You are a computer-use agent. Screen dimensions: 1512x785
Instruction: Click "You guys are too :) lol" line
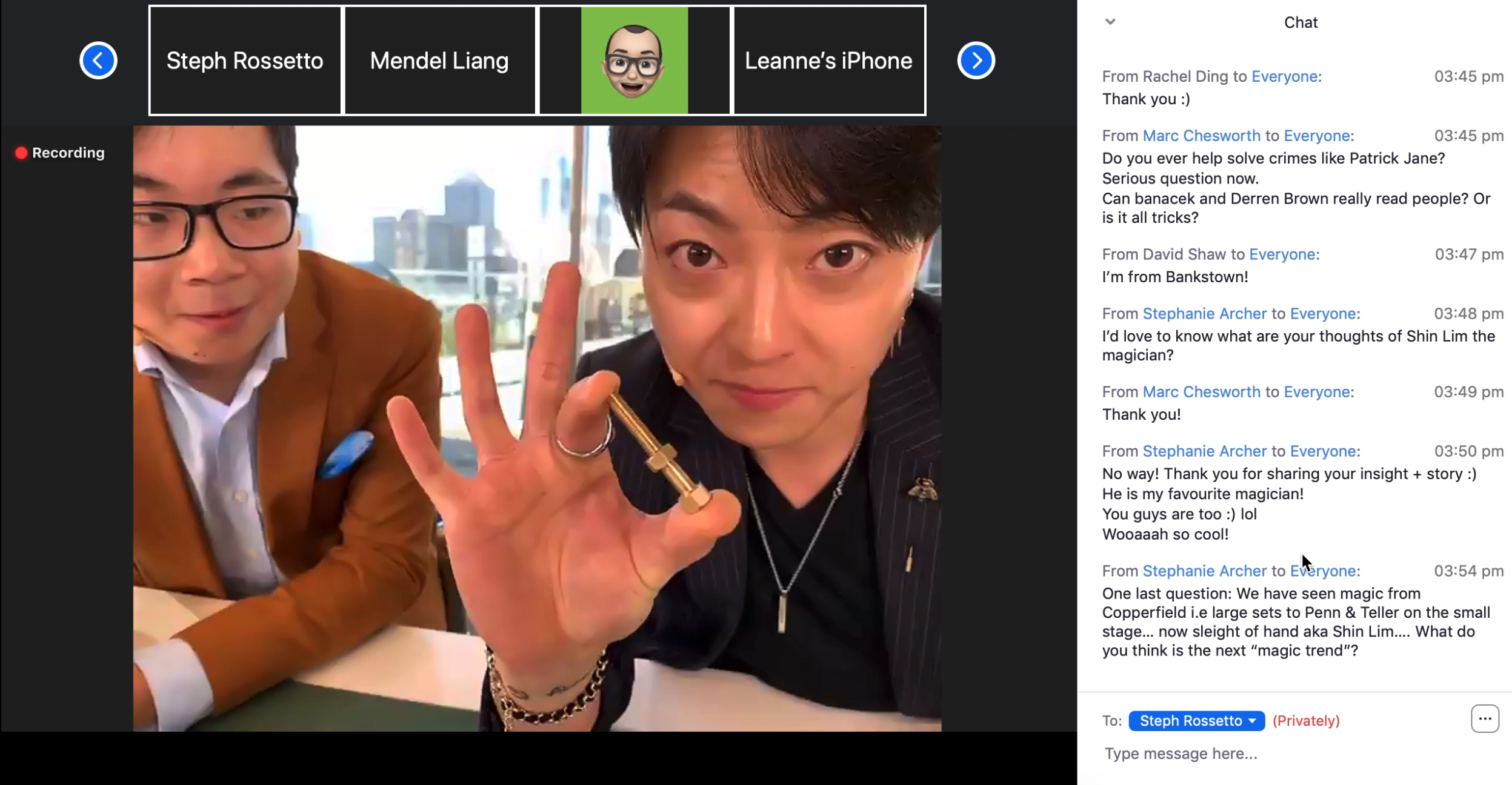click(x=1179, y=514)
